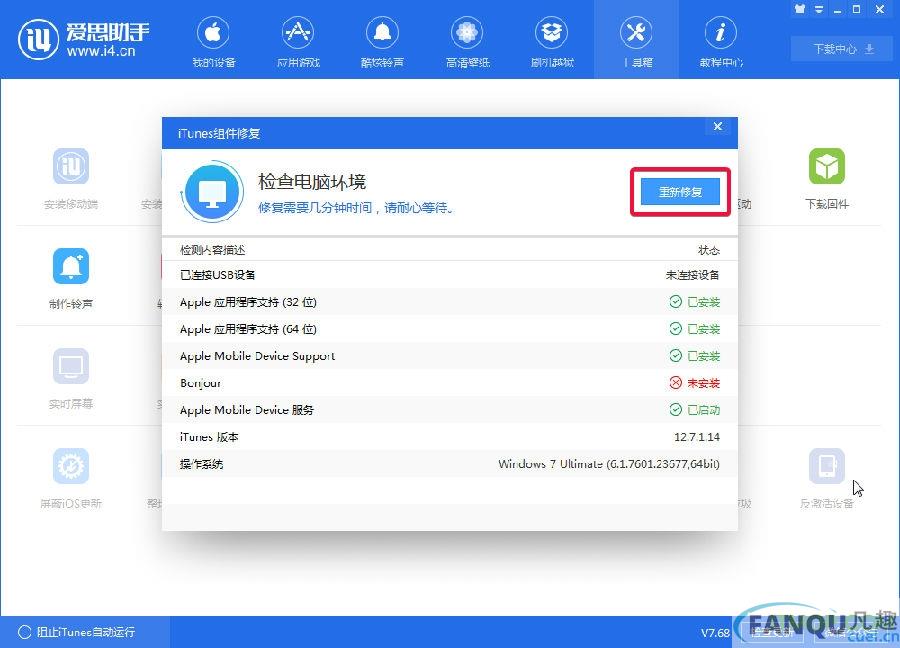Click the www.i4.cn website text

pos(101,51)
